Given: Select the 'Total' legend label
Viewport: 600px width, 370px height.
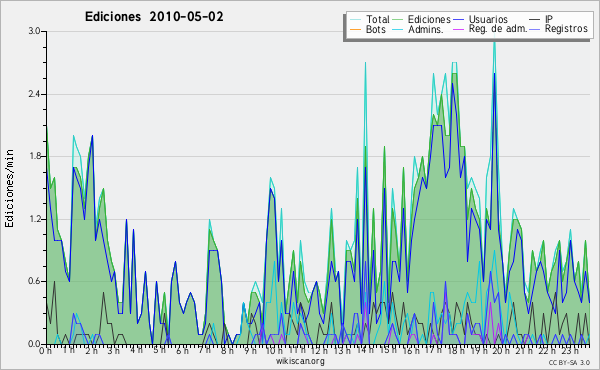Looking at the screenshot, I should coord(378,19).
